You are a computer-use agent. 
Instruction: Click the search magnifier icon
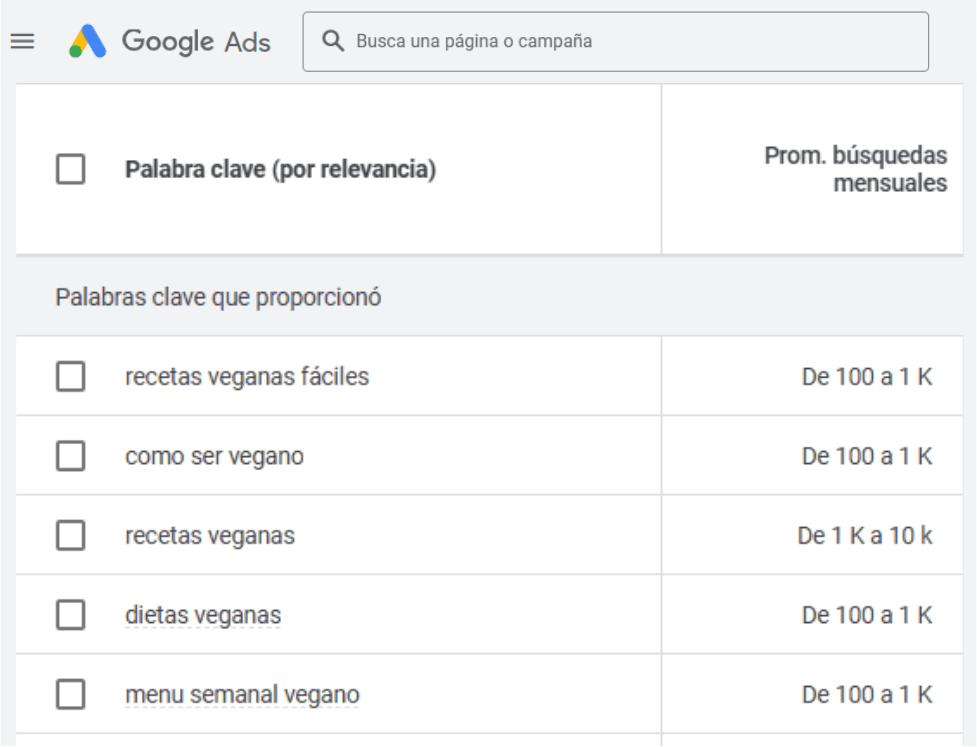332,41
